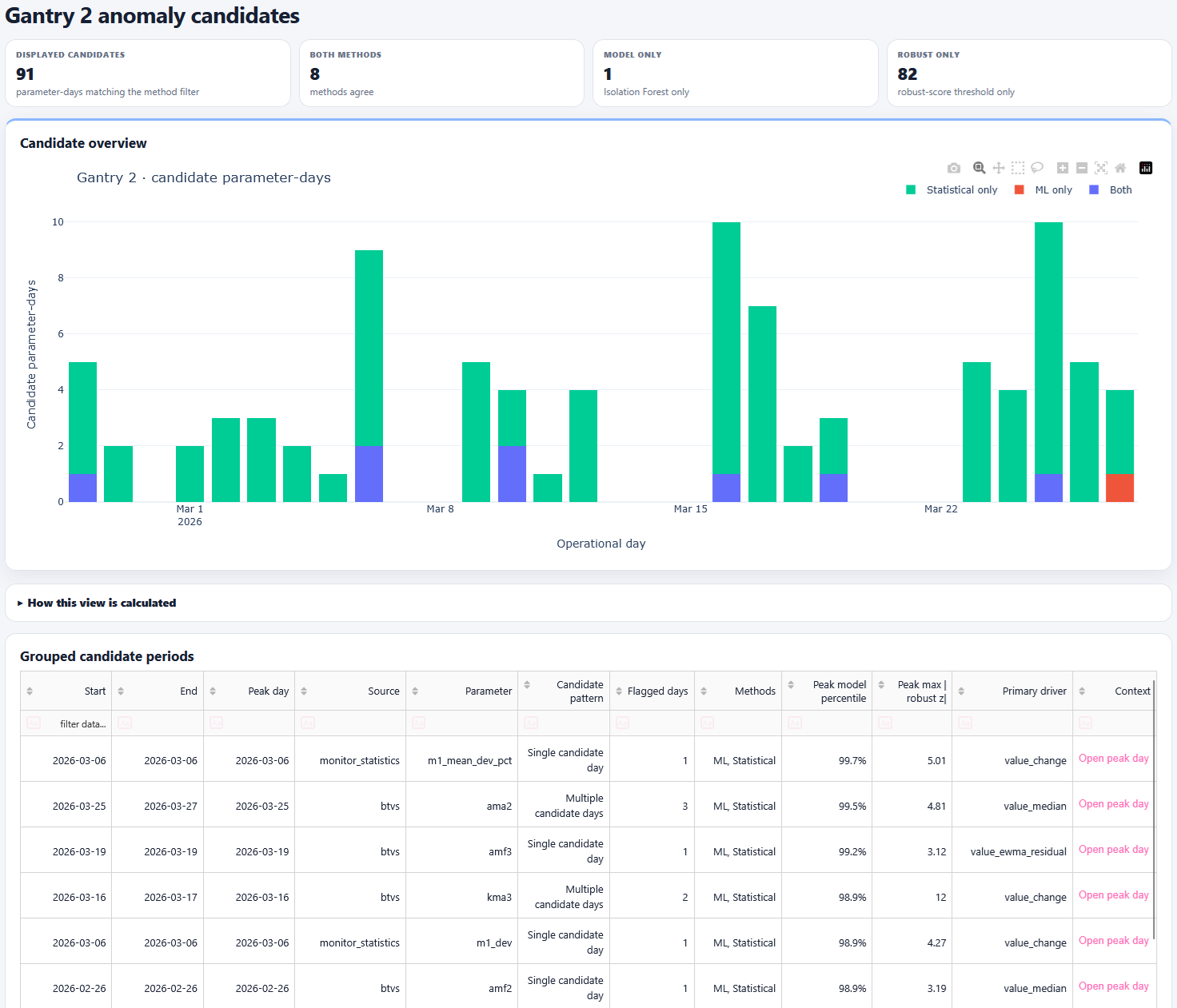This screenshot has width=1177, height=1008.
Task: Click the Displayed Candidates card showing 91
Action: coord(148,73)
